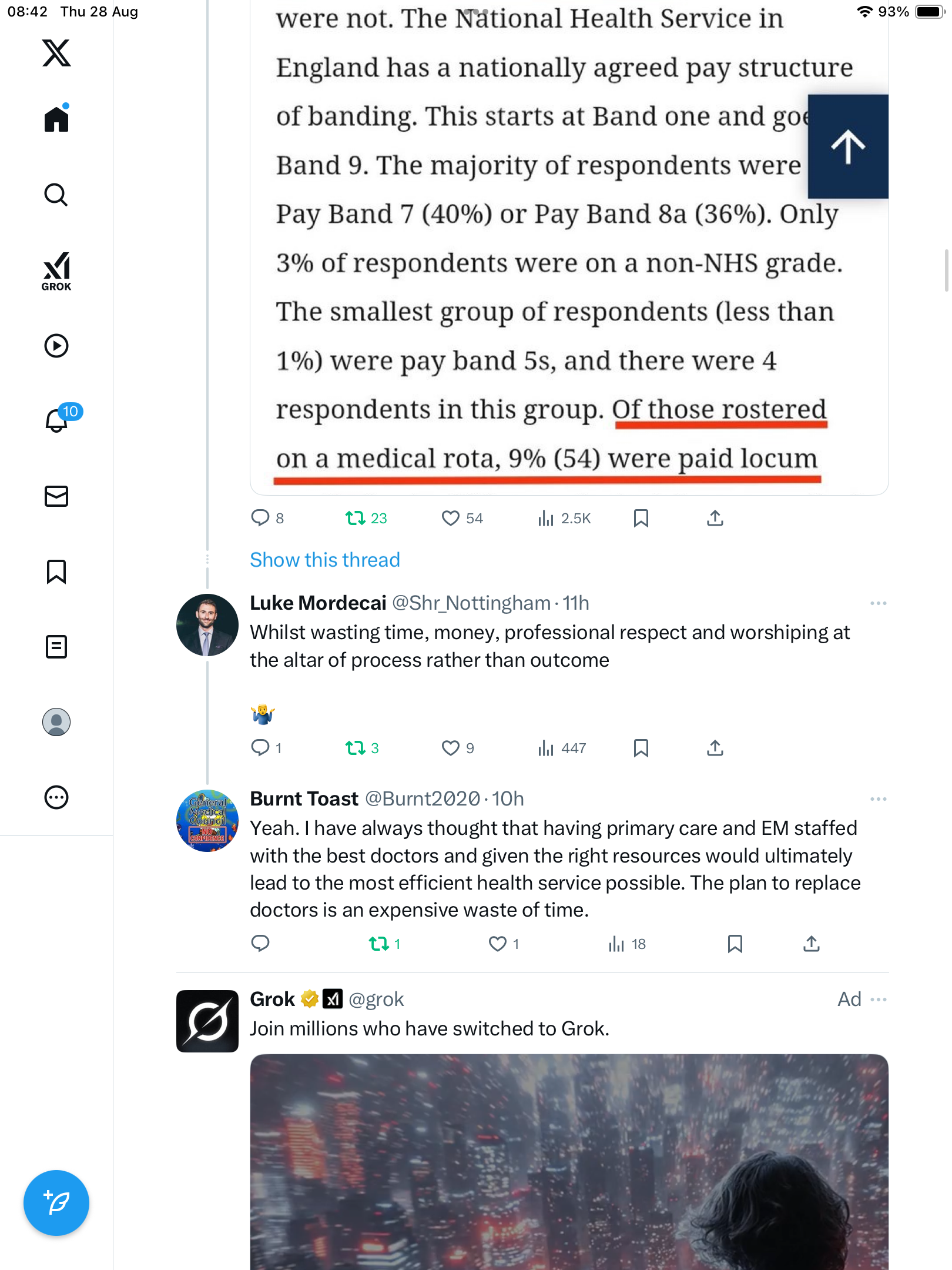Click Show this thread link

[324, 560]
